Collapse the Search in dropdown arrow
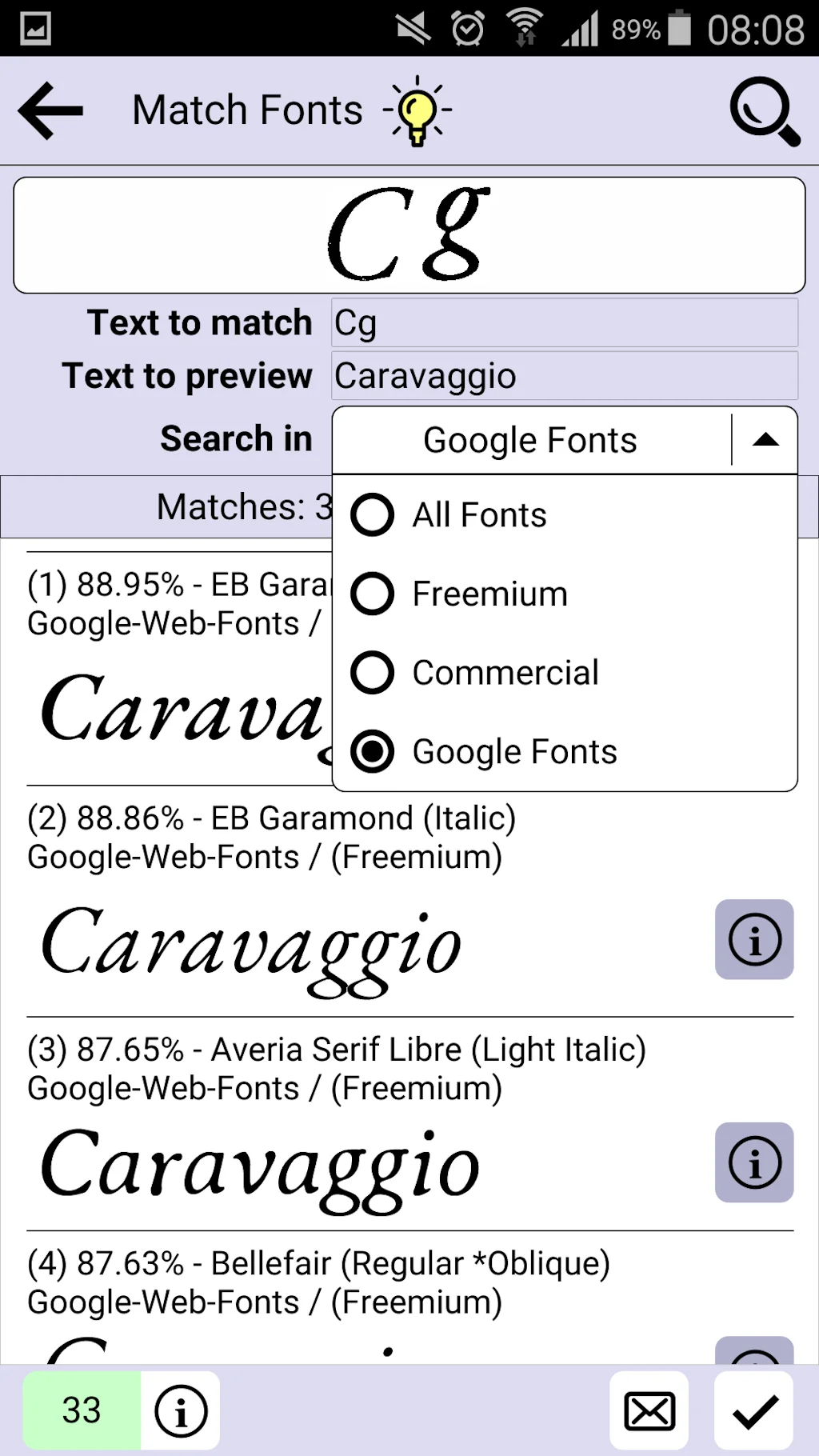The height and width of the screenshot is (1456, 819). pyautogui.click(x=767, y=439)
